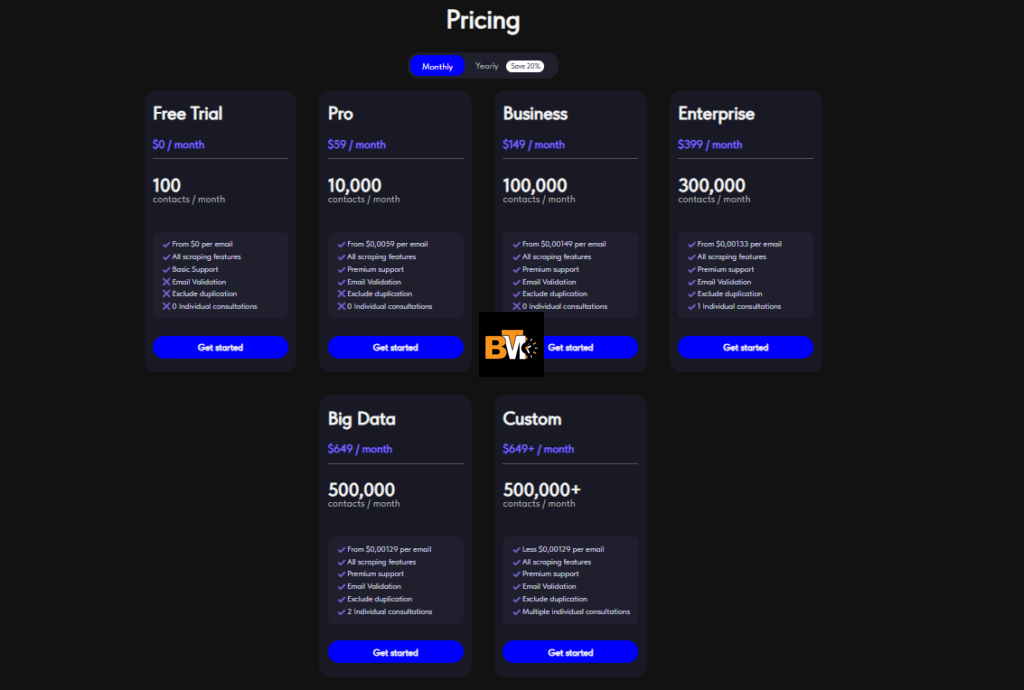Click checkmark beside Free Trial Basic Support
The width and height of the screenshot is (1024, 690).
166,270
